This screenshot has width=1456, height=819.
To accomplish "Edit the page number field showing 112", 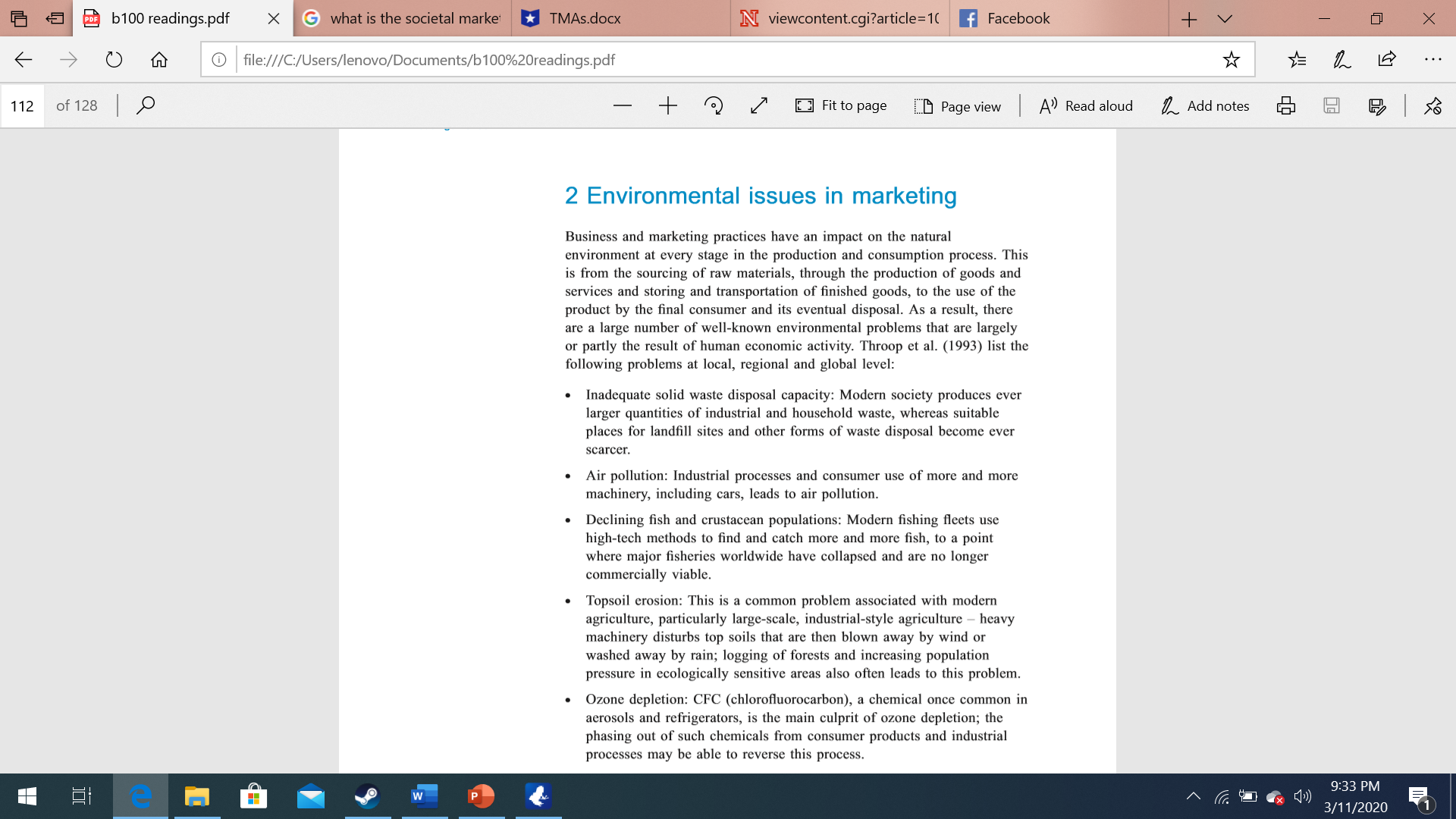I will [22, 105].
